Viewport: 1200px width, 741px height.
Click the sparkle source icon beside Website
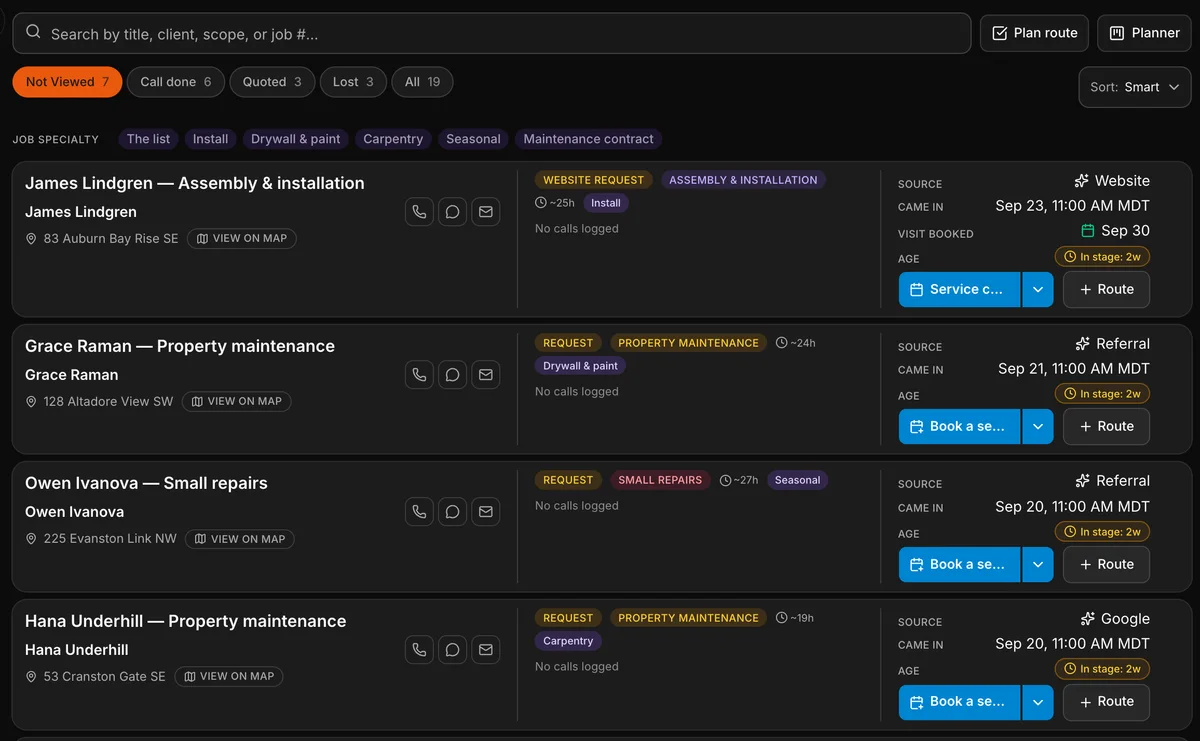(x=1081, y=181)
